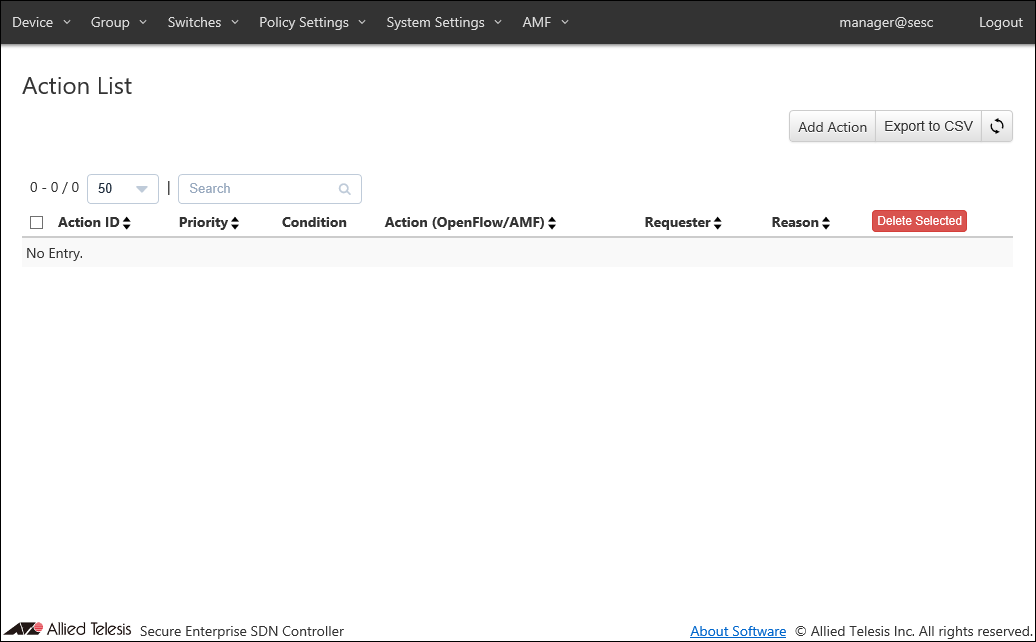
Task: Tick the select-all checkbox in the table header
Action: (x=37, y=223)
